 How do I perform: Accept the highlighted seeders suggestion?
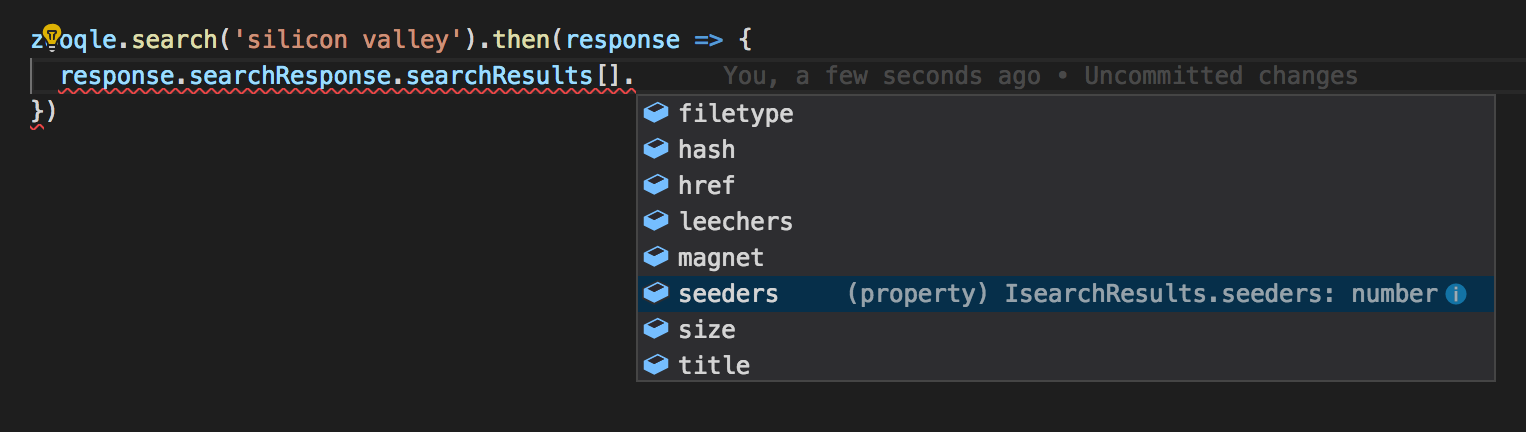tap(728, 294)
